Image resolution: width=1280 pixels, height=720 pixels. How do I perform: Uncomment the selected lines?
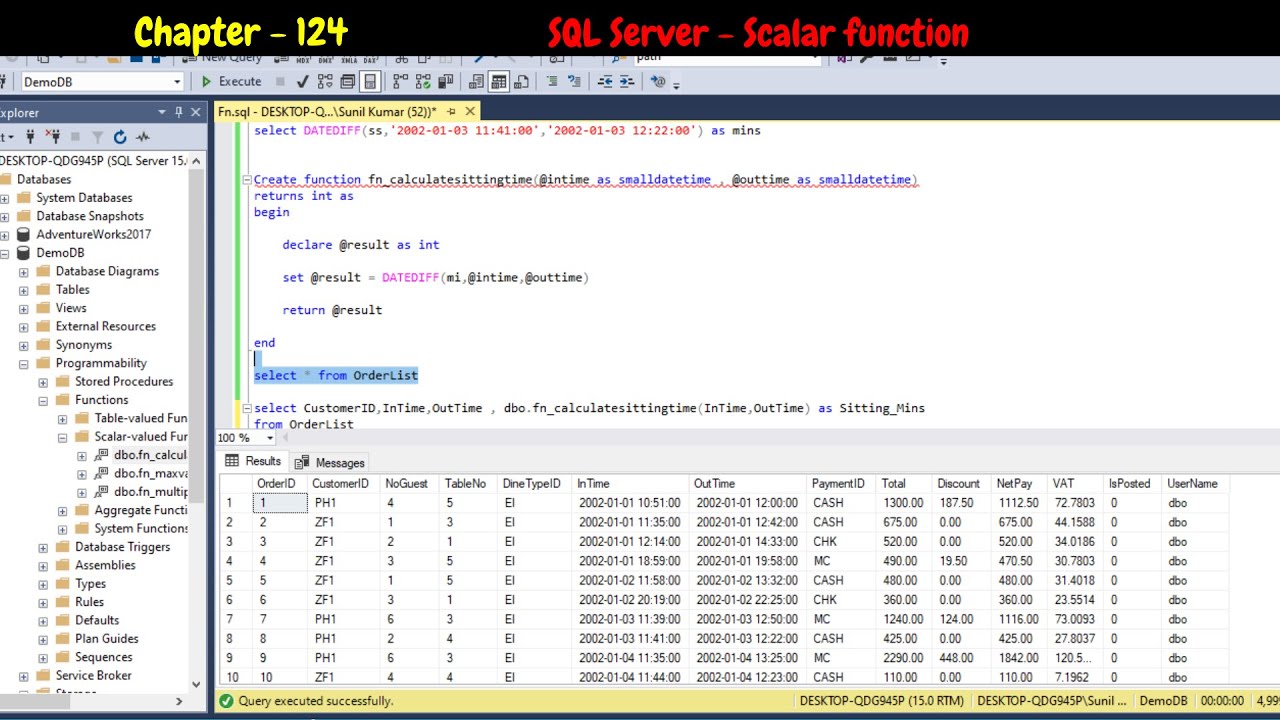(574, 82)
